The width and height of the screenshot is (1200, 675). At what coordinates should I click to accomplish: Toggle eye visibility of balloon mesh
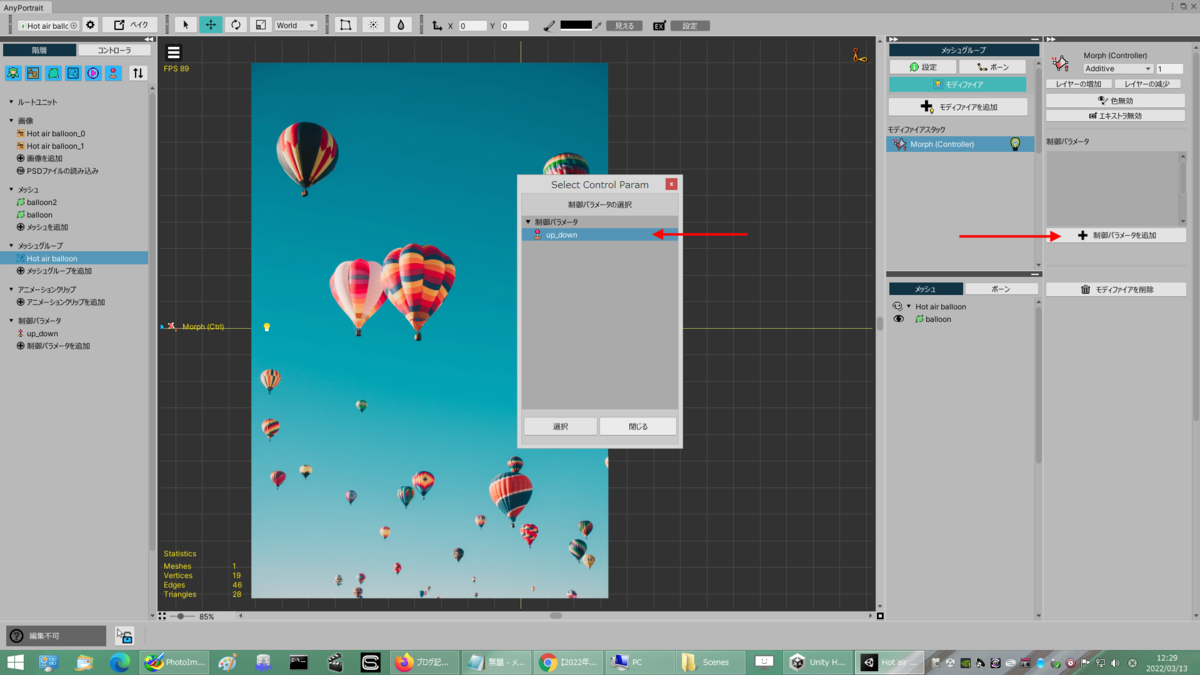click(x=898, y=319)
